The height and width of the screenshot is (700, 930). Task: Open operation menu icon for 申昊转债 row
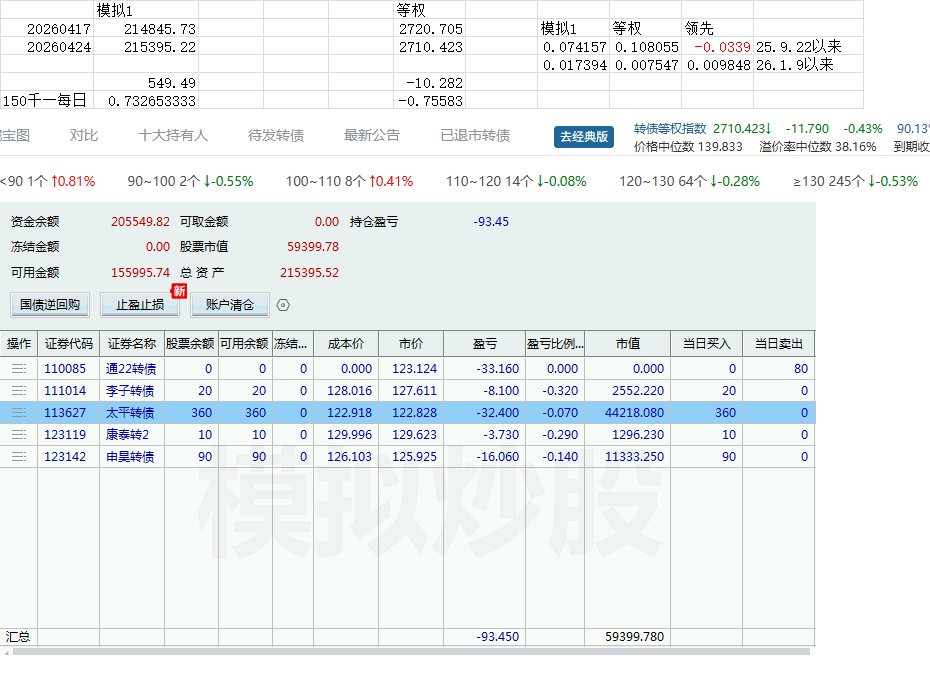pos(19,457)
